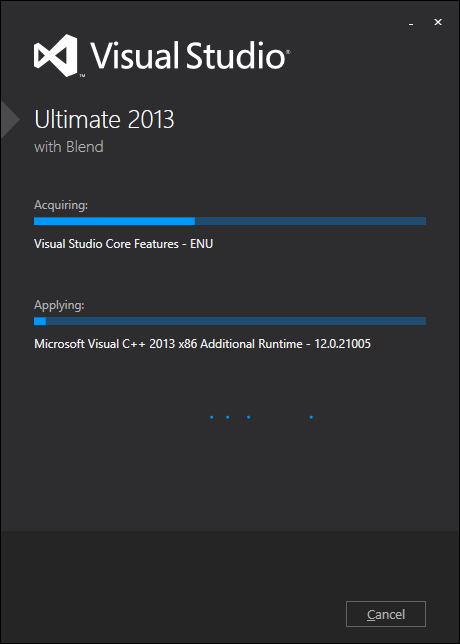The image size is (460, 644).
Task: Select the 'Microsoft Visual C++ 2013 x86 Additional Runtime' text
Action: click(x=168, y=344)
